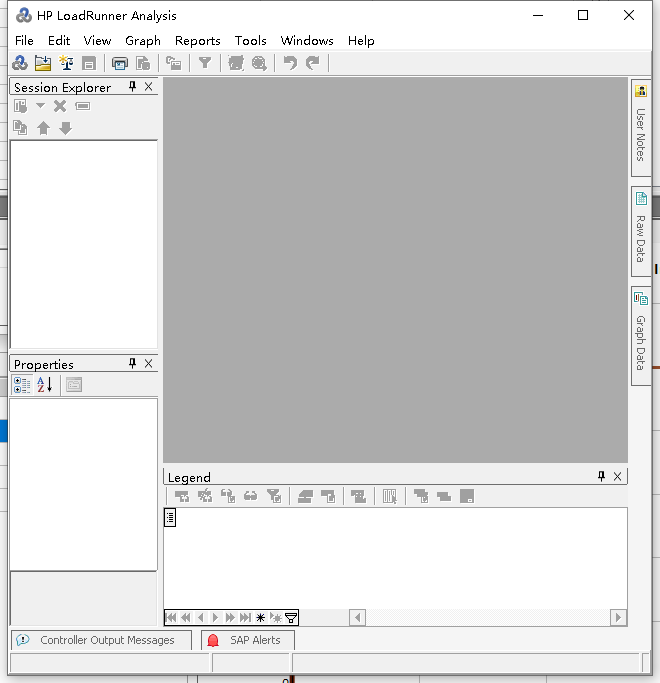Open the Reports menu
Image resolution: width=660 pixels, height=683 pixels.
pyautogui.click(x=198, y=41)
